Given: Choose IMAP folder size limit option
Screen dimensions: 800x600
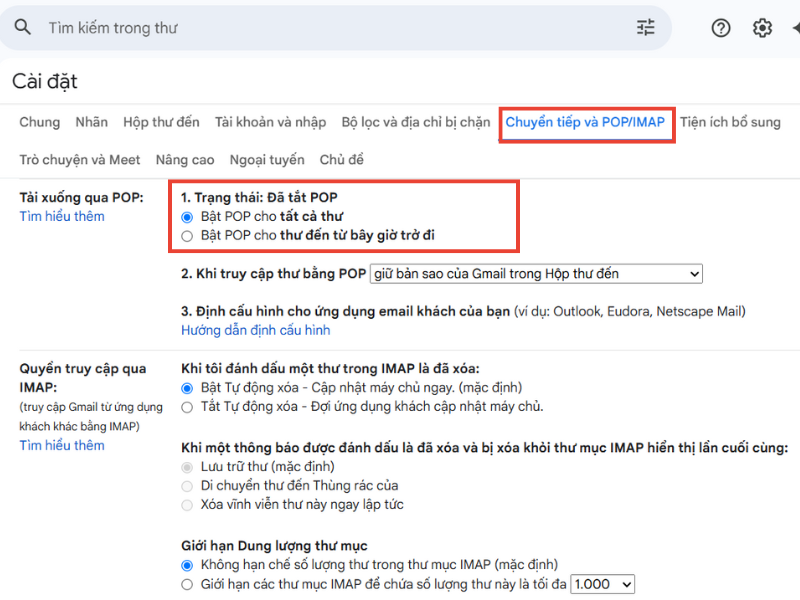Looking at the screenshot, I should coord(185,583).
